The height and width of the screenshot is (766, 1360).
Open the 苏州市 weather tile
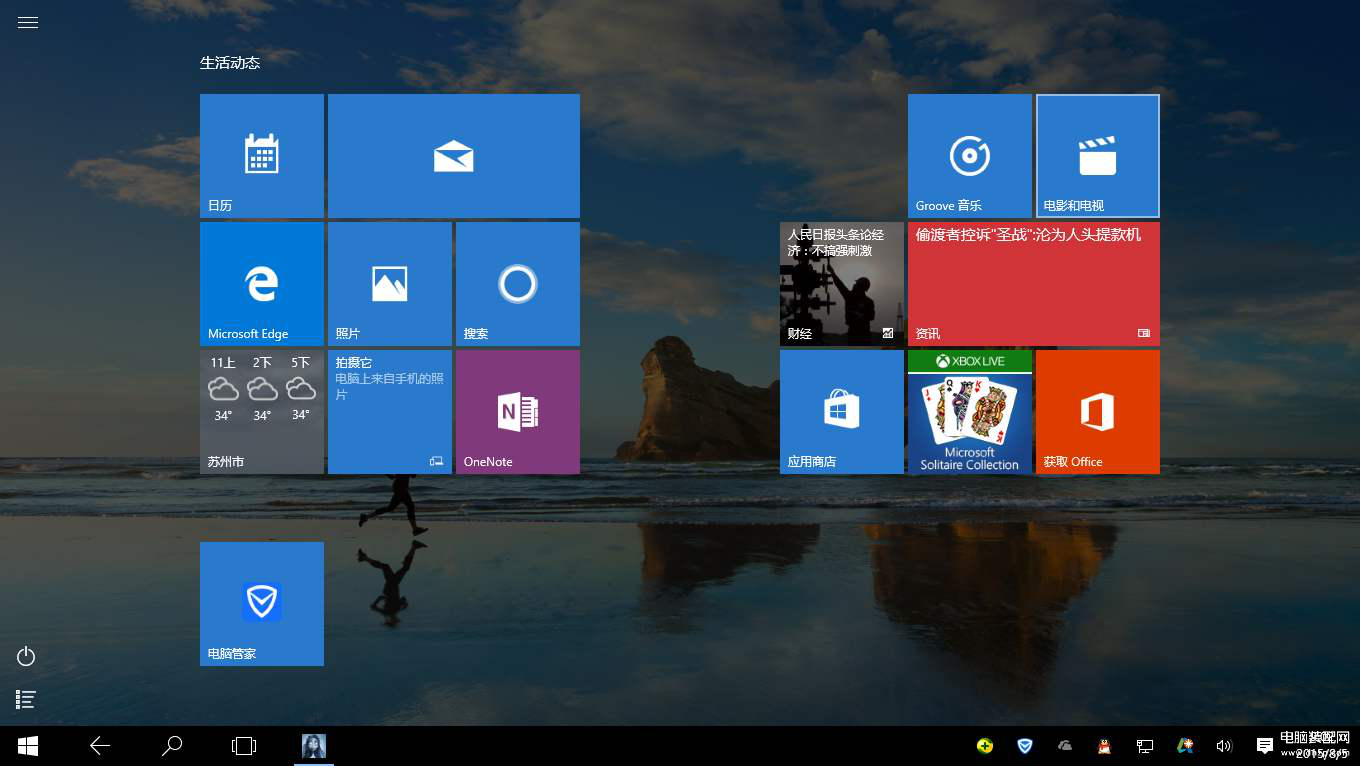tap(262, 412)
